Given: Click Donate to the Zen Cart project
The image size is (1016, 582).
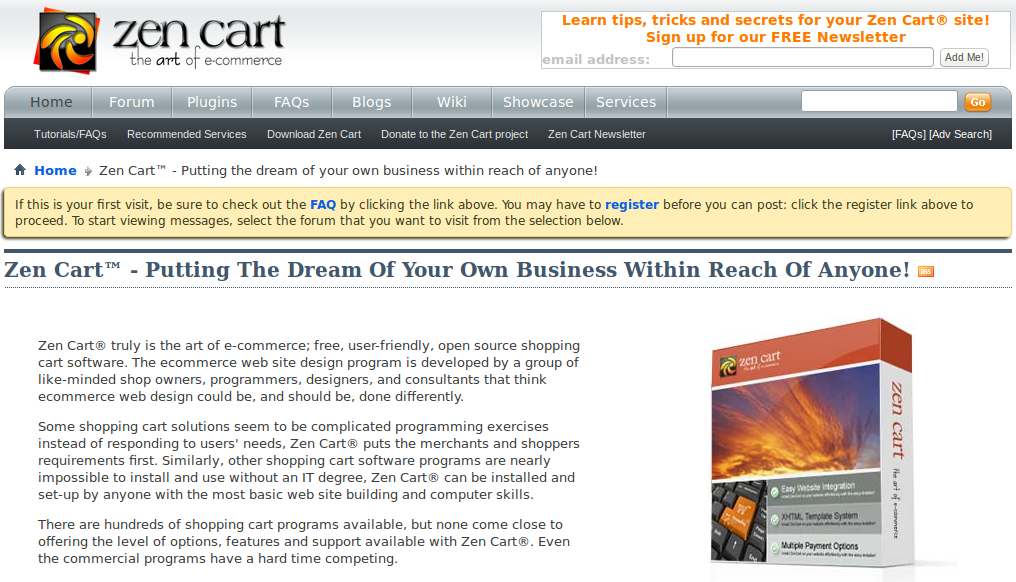Looking at the screenshot, I should 454,134.
